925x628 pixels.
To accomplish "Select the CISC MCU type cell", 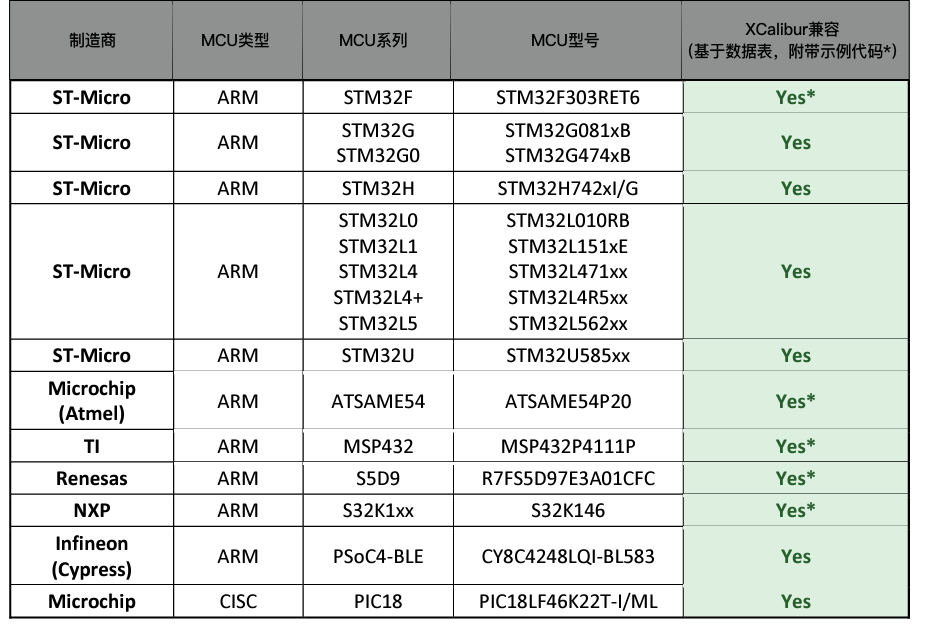I will coord(238,601).
